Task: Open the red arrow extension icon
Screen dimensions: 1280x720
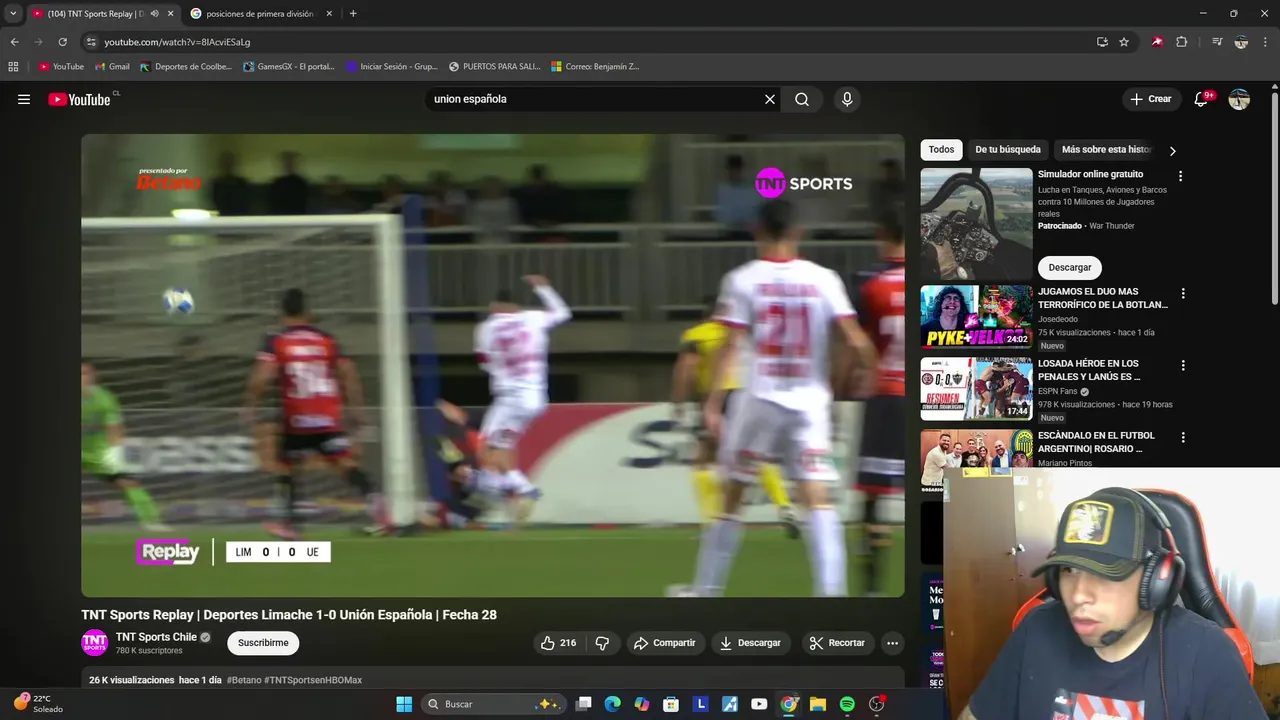Action: click(1157, 42)
